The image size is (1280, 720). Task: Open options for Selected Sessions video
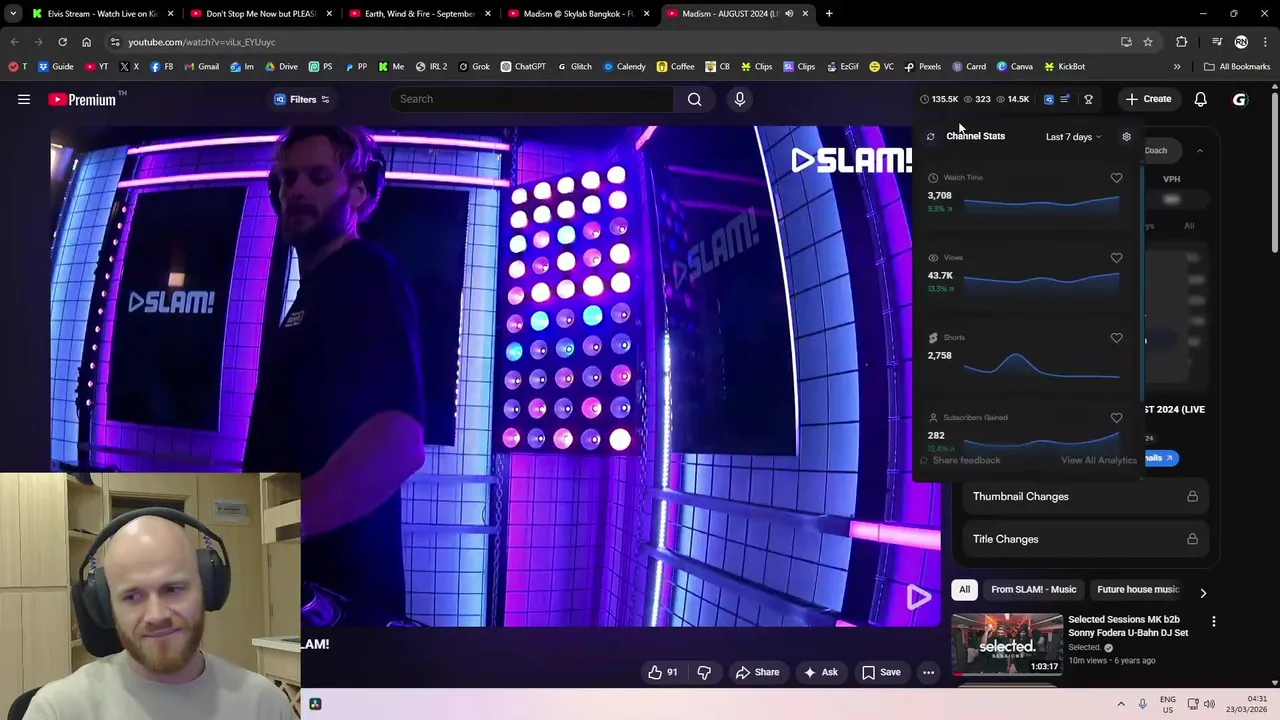[x=1214, y=622]
